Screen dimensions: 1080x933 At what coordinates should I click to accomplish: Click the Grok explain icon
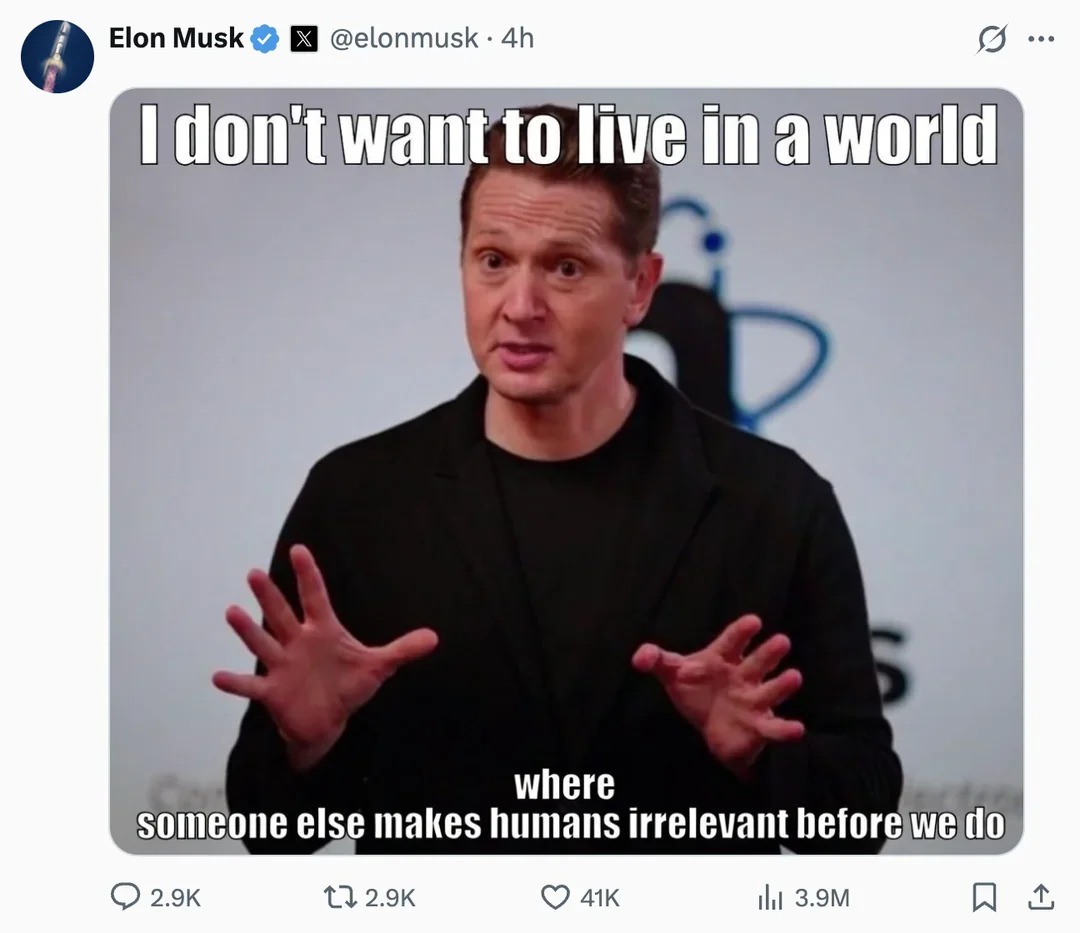tap(992, 39)
